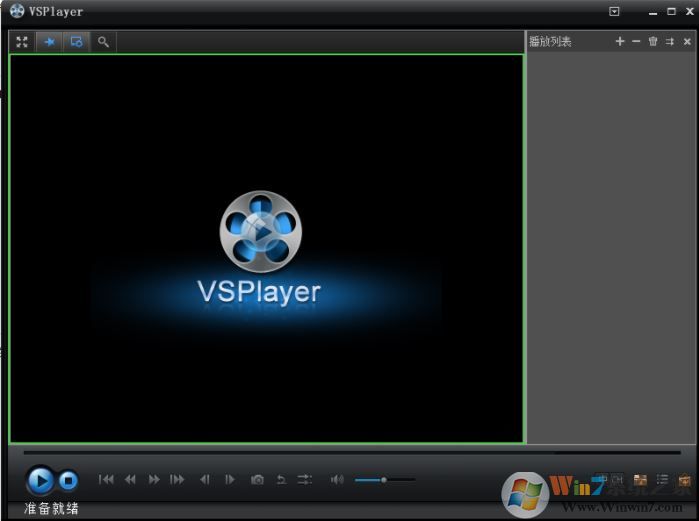The width and height of the screenshot is (699, 521).
Task: Step forward one frame
Action: click(x=230, y=480)
